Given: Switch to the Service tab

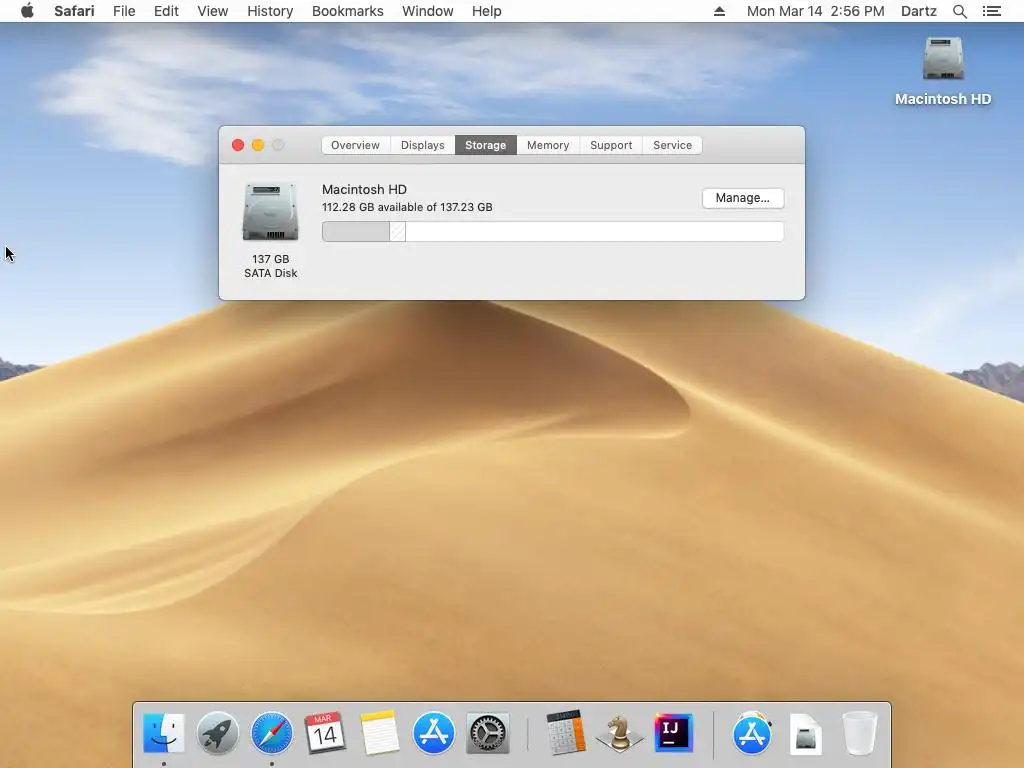Looking at the screenshot, I should tap(672, 145).
